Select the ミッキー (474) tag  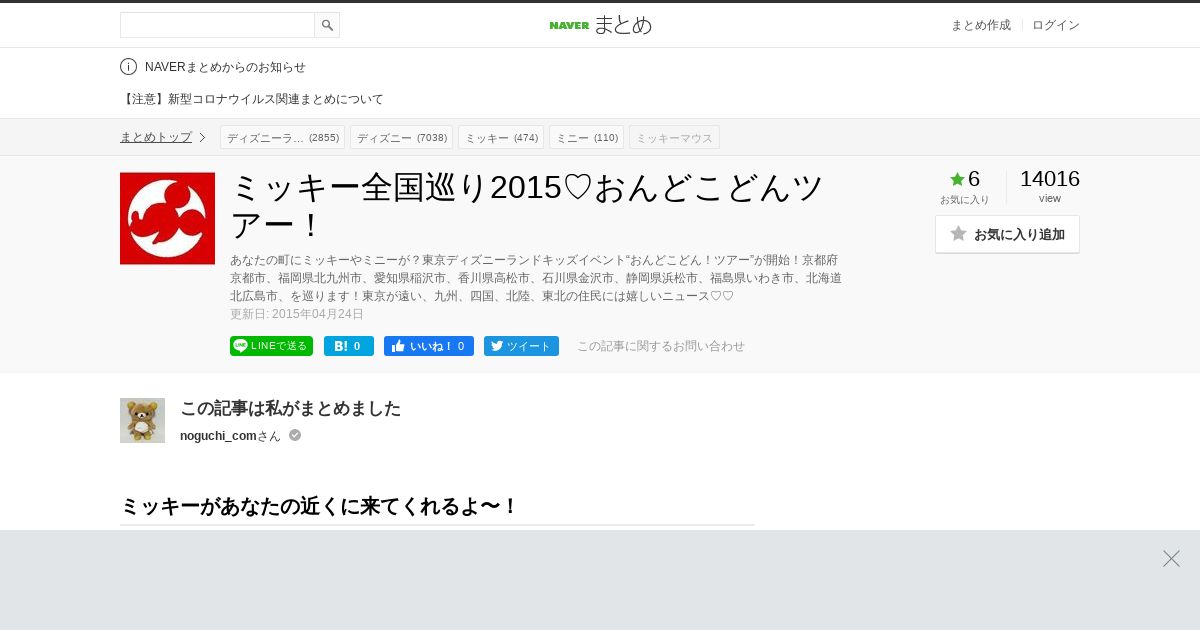(501, 137)
